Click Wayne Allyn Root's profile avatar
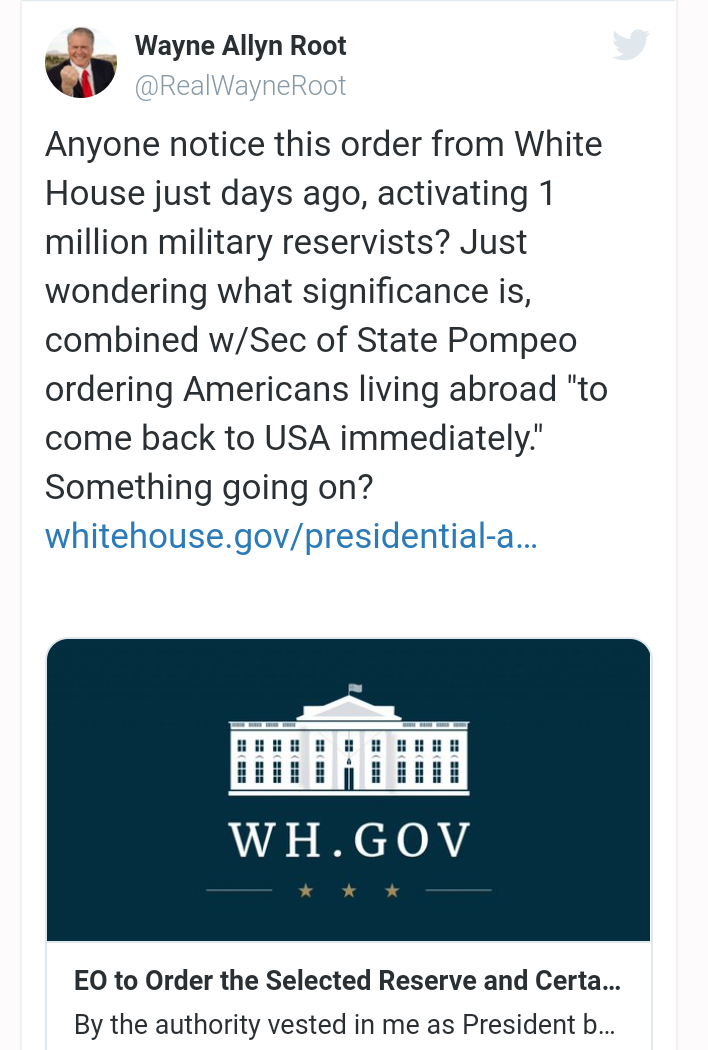This screenshot has height=1050, width=708. [81, 63]
